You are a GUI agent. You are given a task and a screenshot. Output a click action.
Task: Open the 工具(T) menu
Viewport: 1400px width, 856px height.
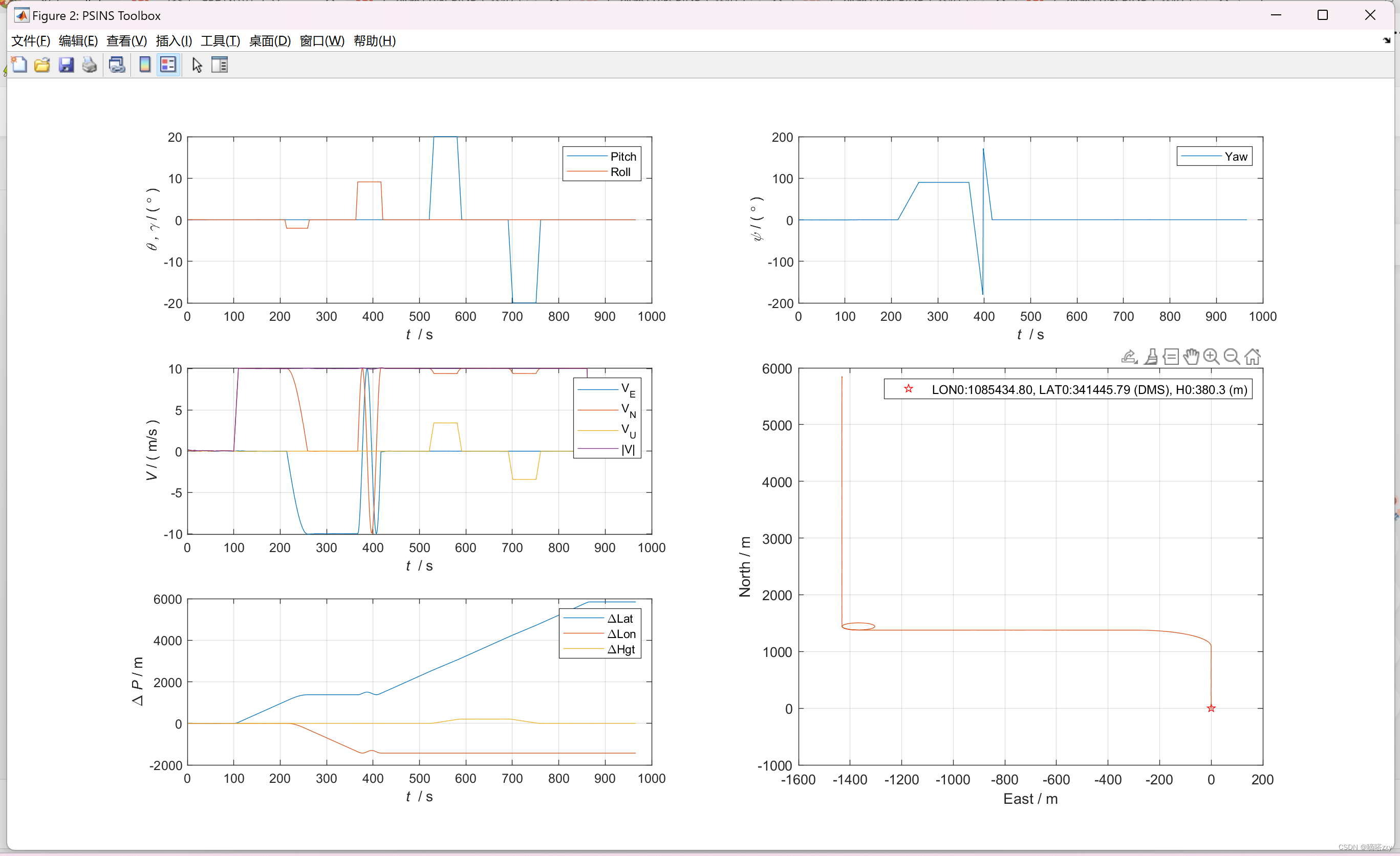point(220,41)
